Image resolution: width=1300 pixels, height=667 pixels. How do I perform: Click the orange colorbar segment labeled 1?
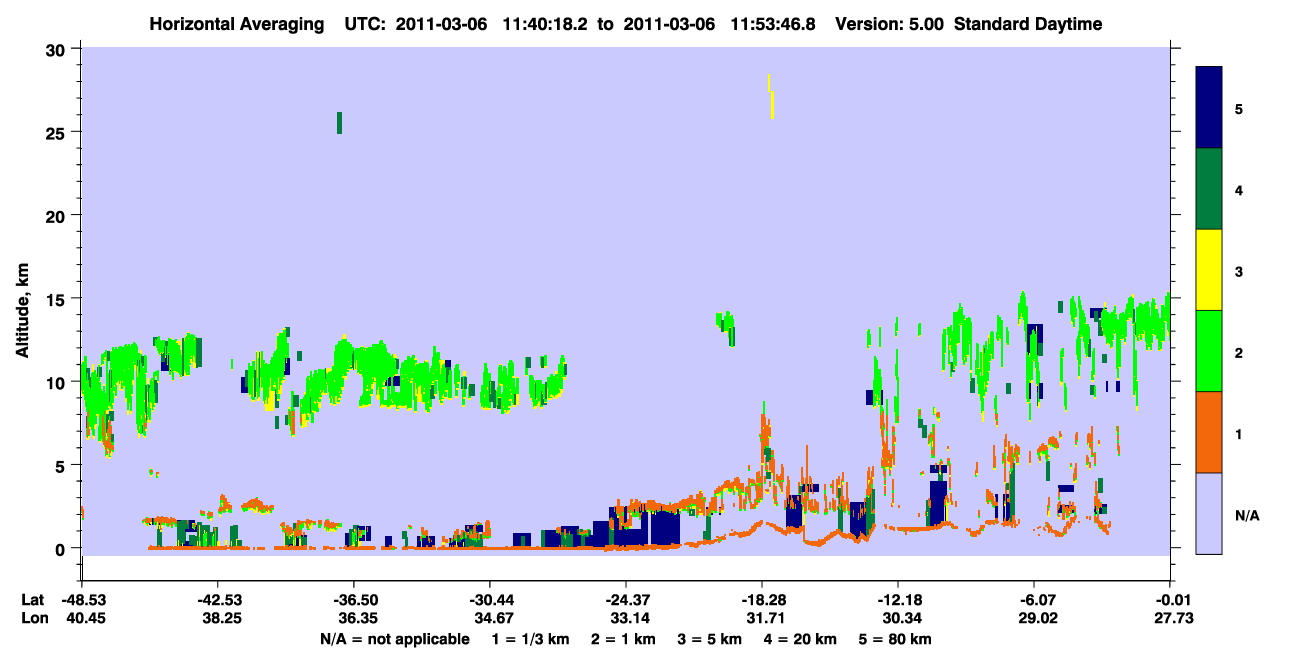tap(1209, 432)
